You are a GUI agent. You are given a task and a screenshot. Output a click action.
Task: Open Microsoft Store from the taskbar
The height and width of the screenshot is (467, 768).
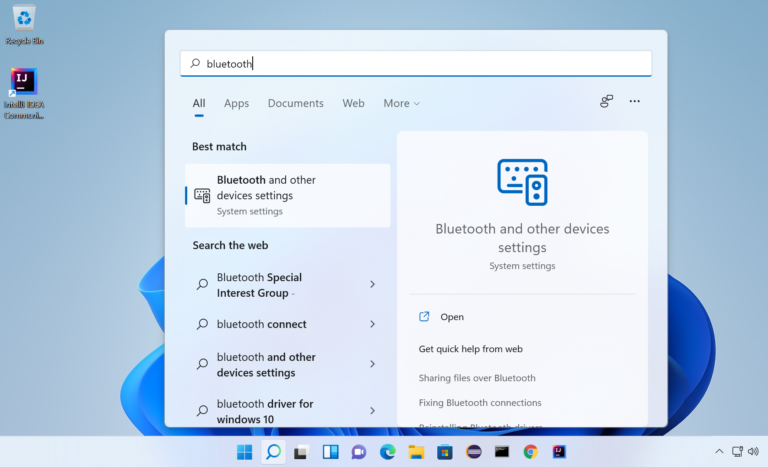[445, 452]
